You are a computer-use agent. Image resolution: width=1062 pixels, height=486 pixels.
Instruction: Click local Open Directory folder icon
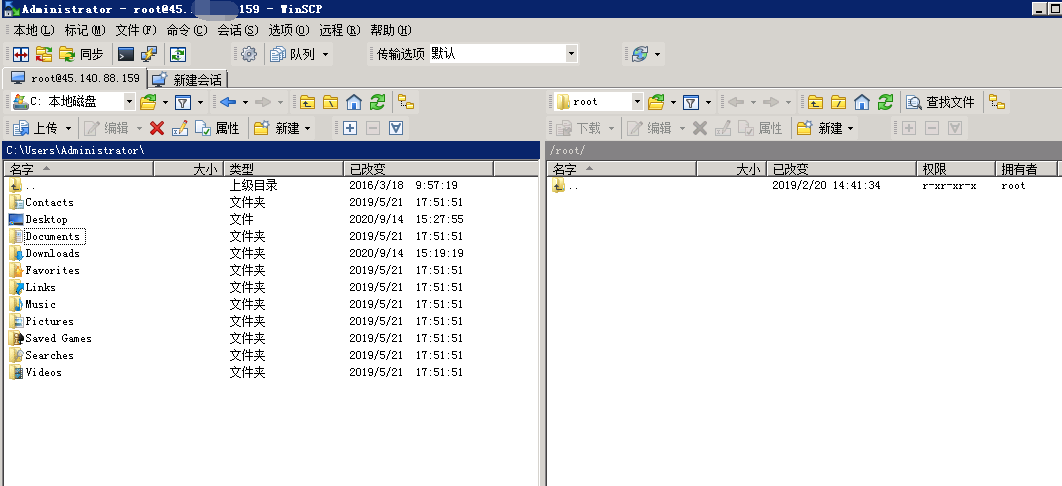(x=148, y=102)
